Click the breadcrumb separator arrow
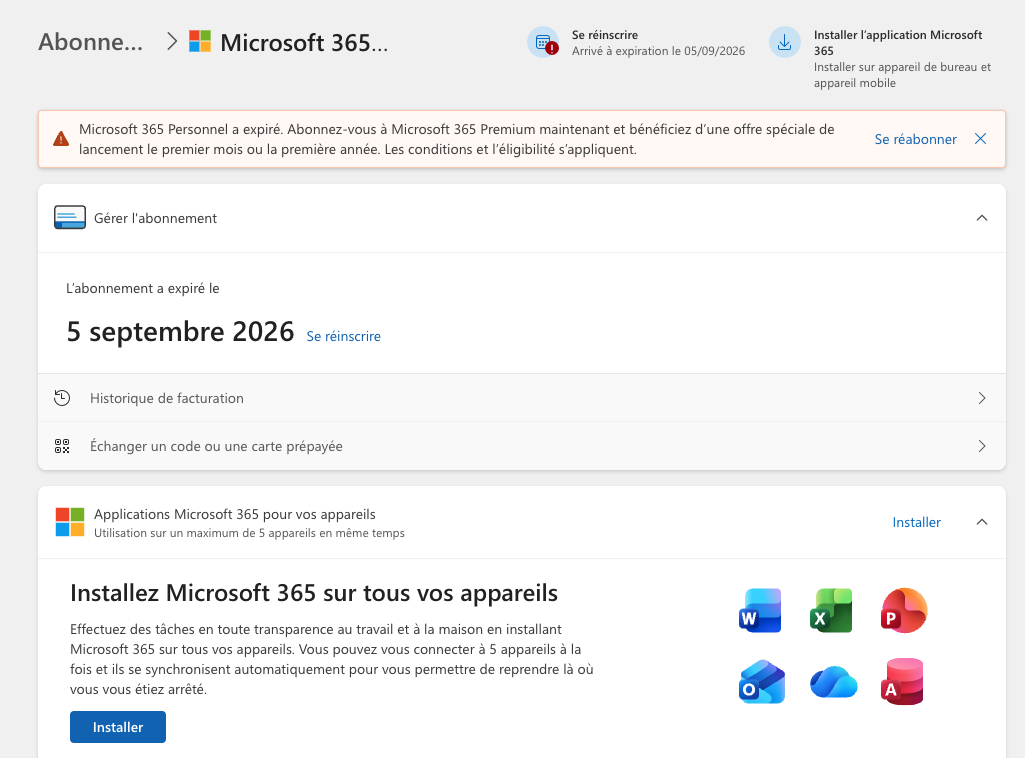The image size is (1025, 758). pyautogui.click(x=171, y=42)
